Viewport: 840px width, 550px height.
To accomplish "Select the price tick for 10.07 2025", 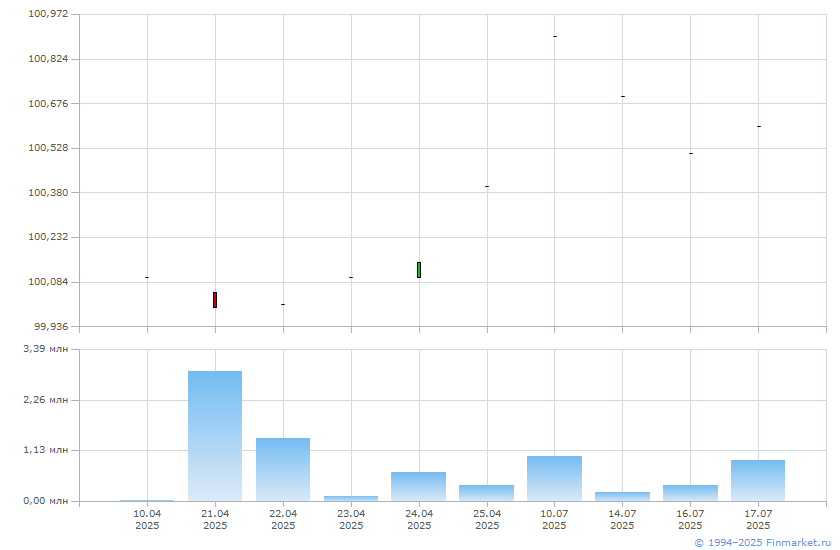I will pos(555,36).
